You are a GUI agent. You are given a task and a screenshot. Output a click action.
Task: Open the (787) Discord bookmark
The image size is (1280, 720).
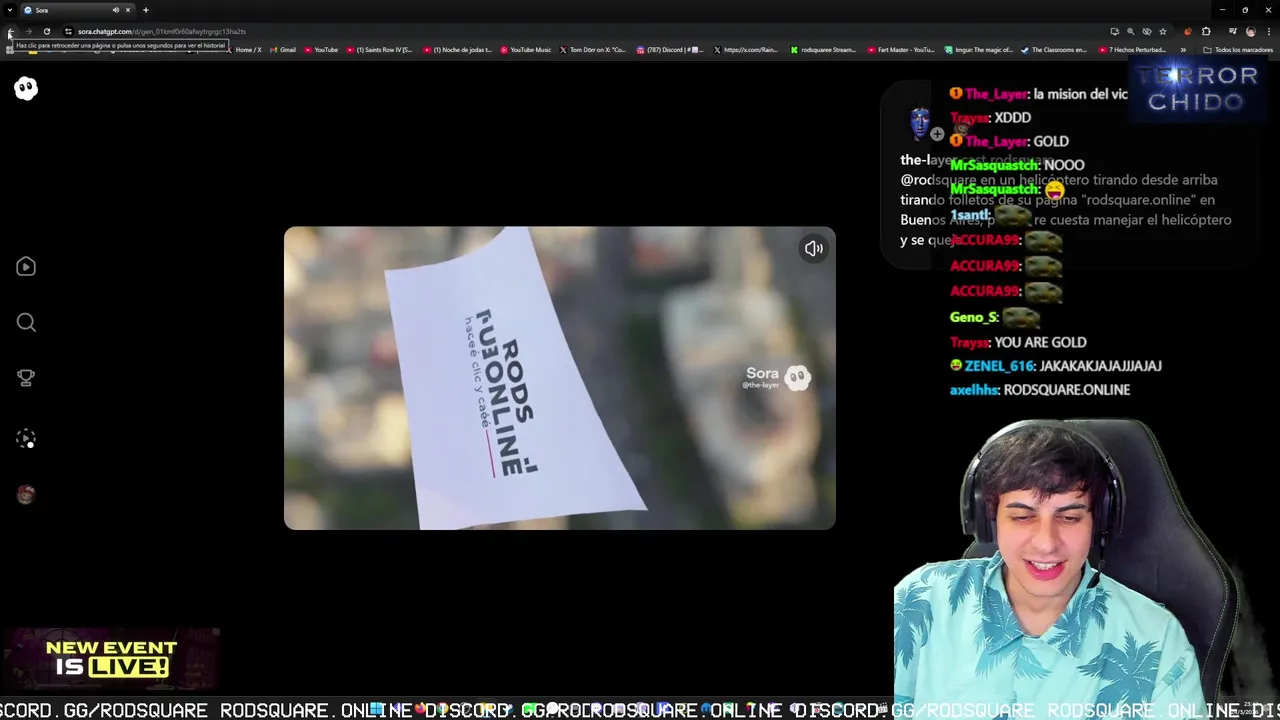[669, 50]
